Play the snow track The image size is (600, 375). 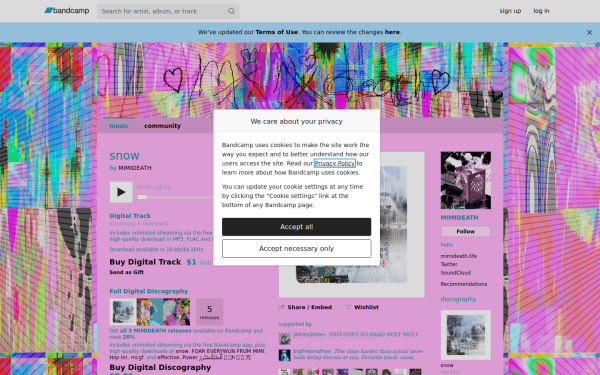point(121,192)
